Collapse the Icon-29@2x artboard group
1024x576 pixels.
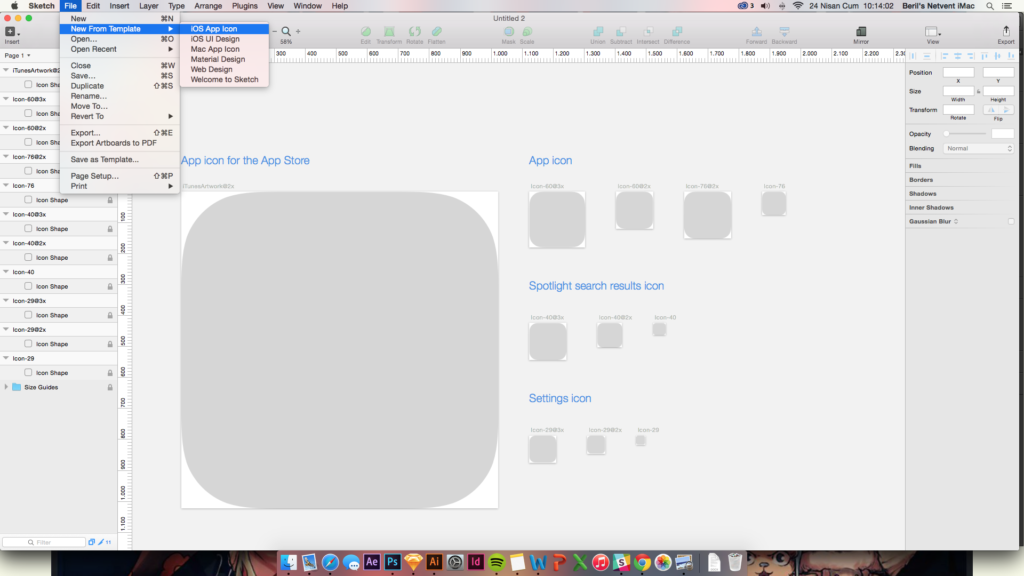pos(6,329)
